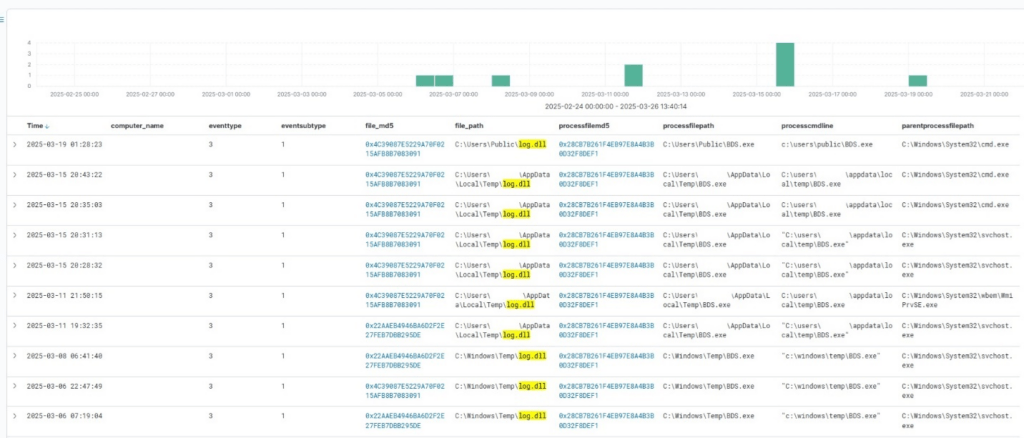Click the file_path column header
1024x438 pixels.
(469, 126)
